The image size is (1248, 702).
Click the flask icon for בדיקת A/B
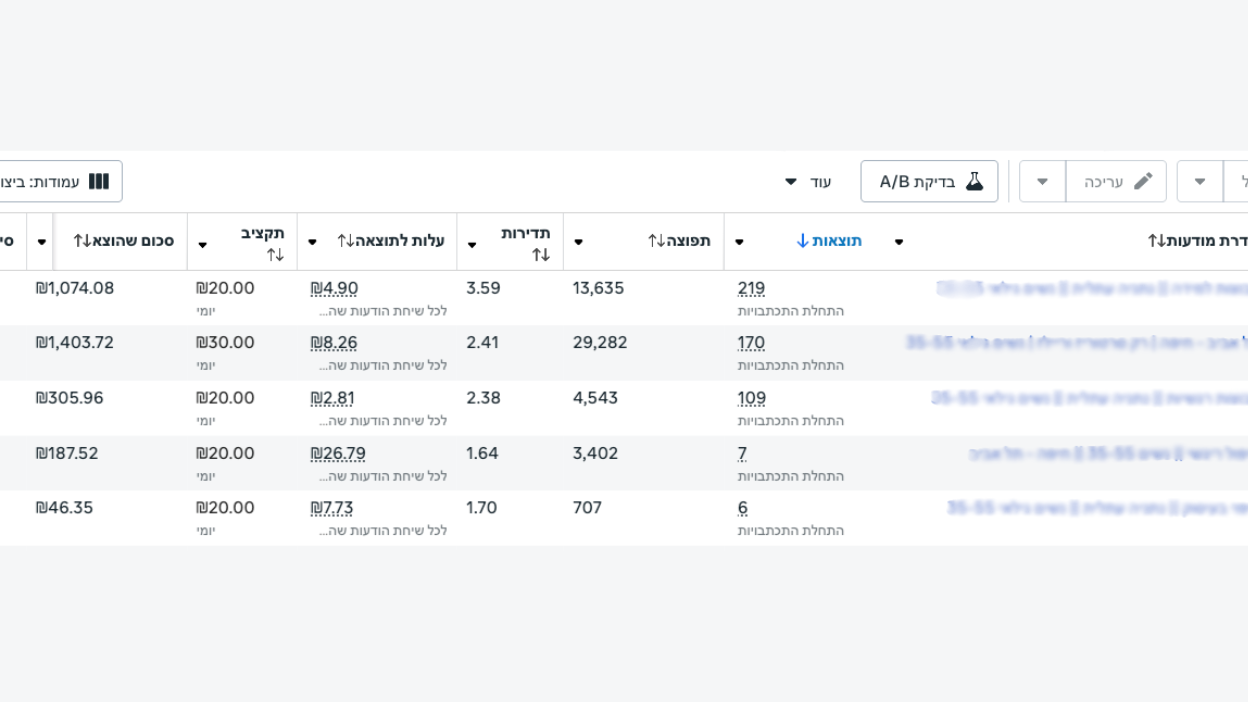click(974, 181)
